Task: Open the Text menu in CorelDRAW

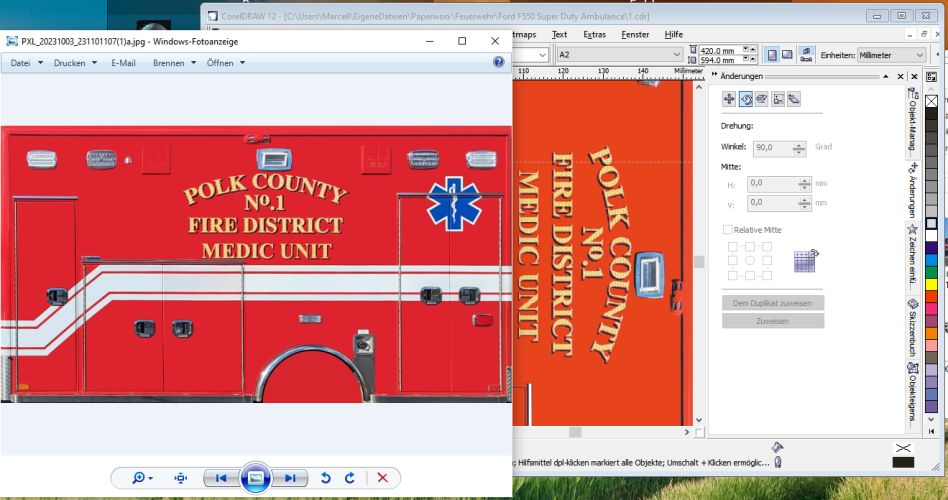Action: click(559, 34)
